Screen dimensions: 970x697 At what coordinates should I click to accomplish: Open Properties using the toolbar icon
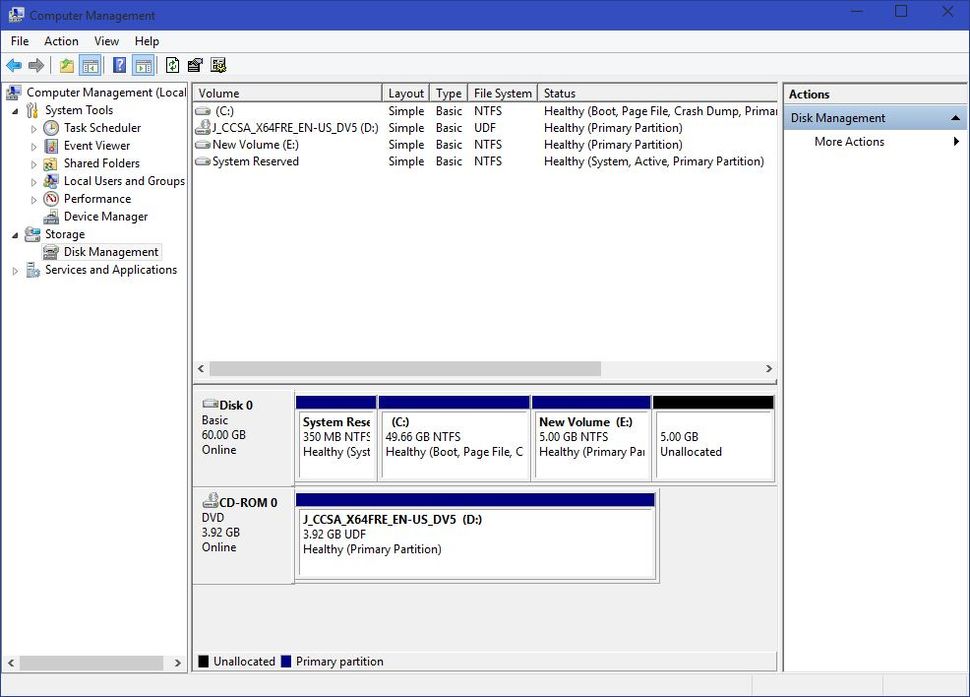pos(193,65)
